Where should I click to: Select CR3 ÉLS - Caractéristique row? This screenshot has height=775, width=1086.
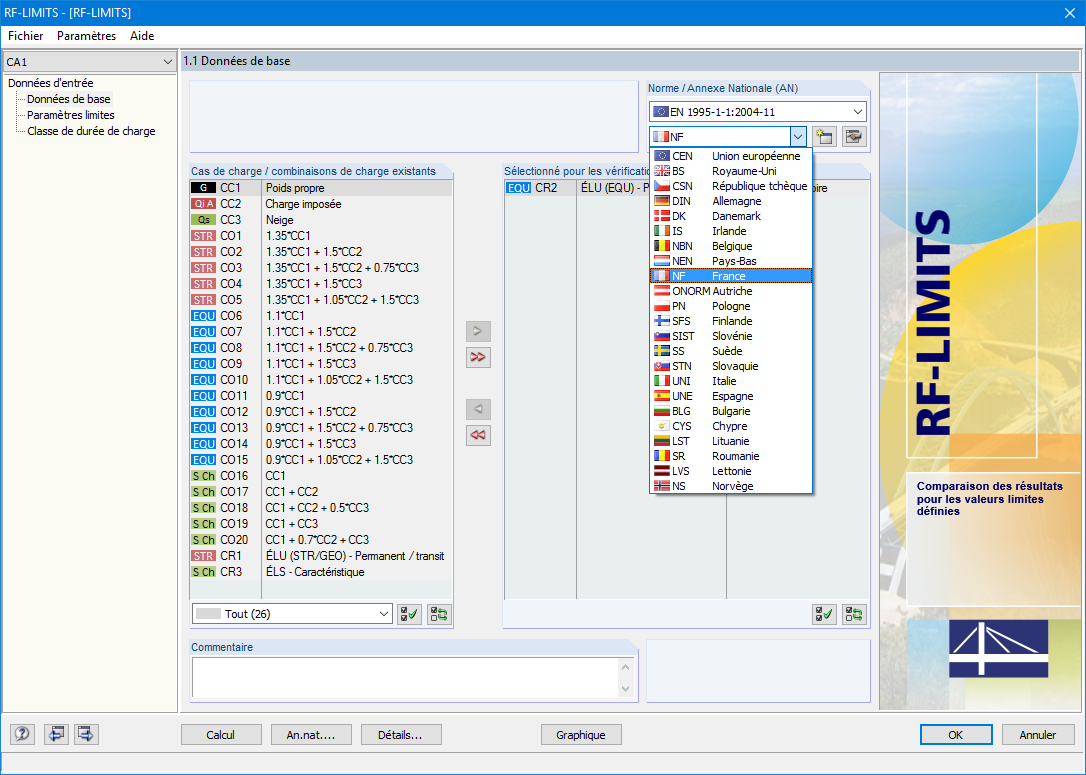[321, 571]
